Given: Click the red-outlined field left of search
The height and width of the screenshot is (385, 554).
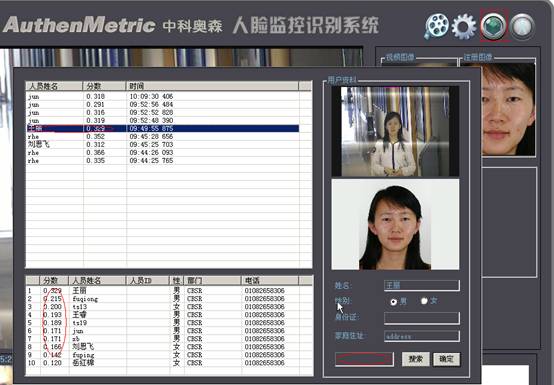Looking at the screenshot, I should [x=364, y=359].
